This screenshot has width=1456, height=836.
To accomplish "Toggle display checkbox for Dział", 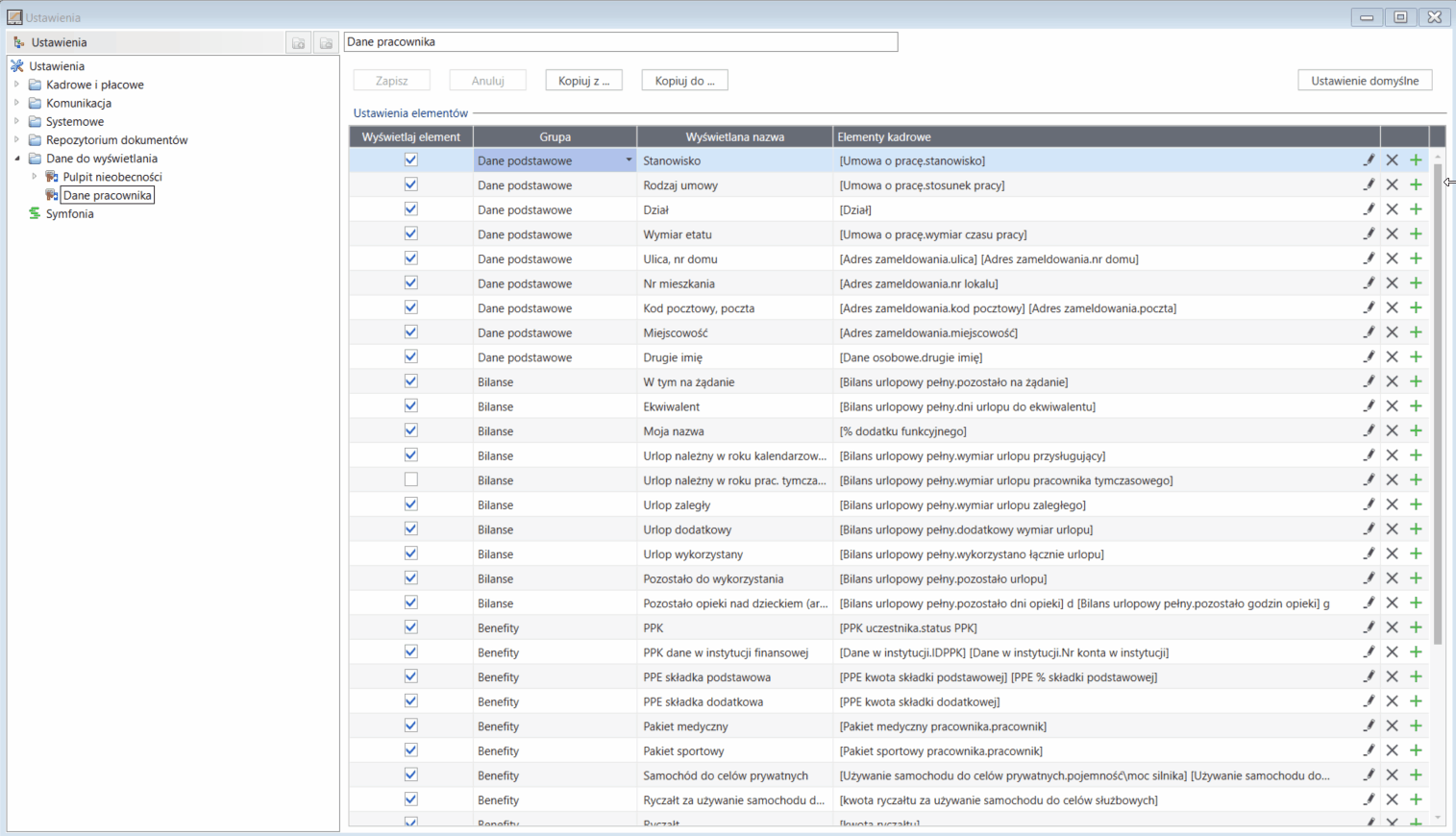I will (x=411, y=209).
